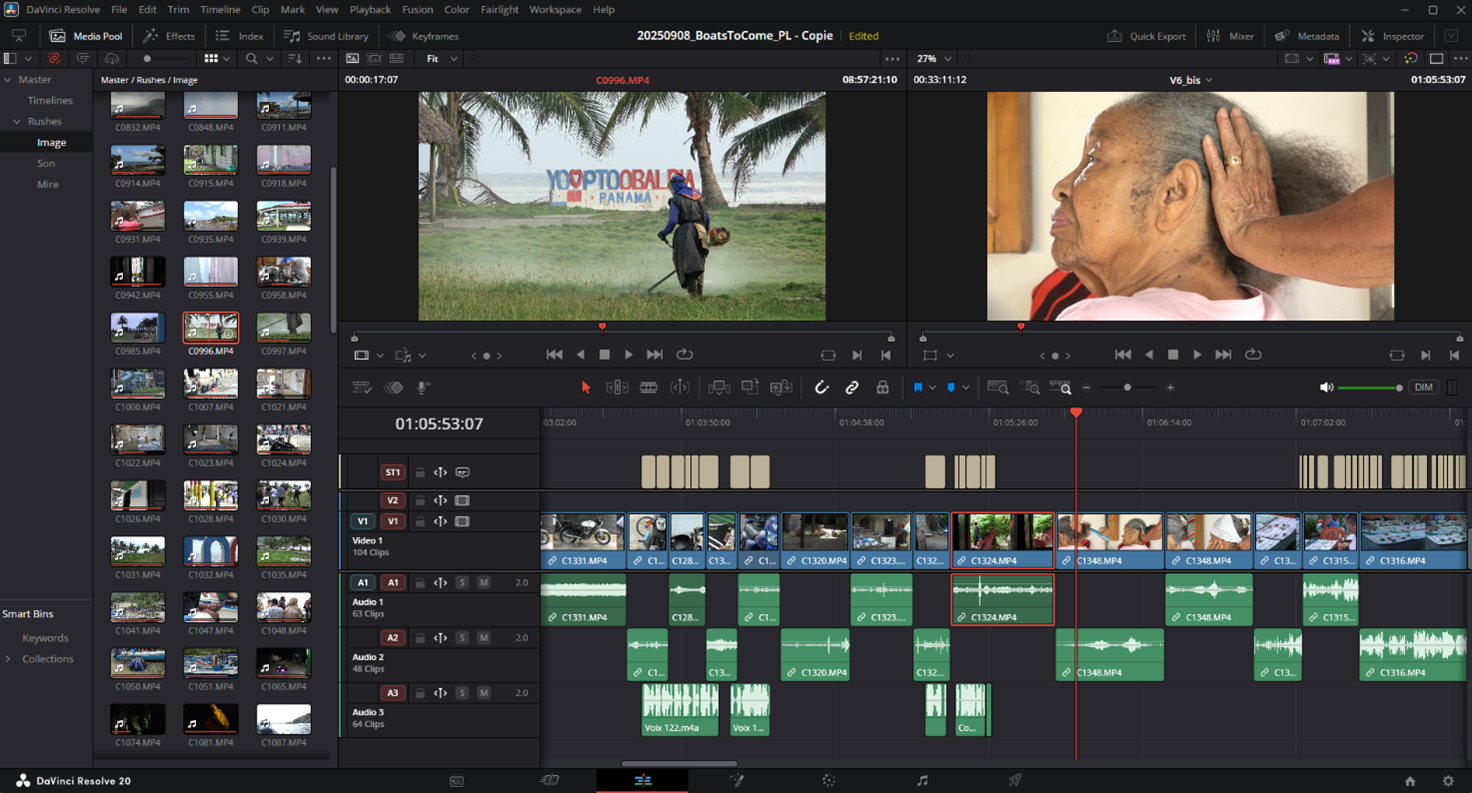Viewport: 1472px width, 793px height.
Task: Open the Deliver page rocket icon
Action: coord(1015,781)
